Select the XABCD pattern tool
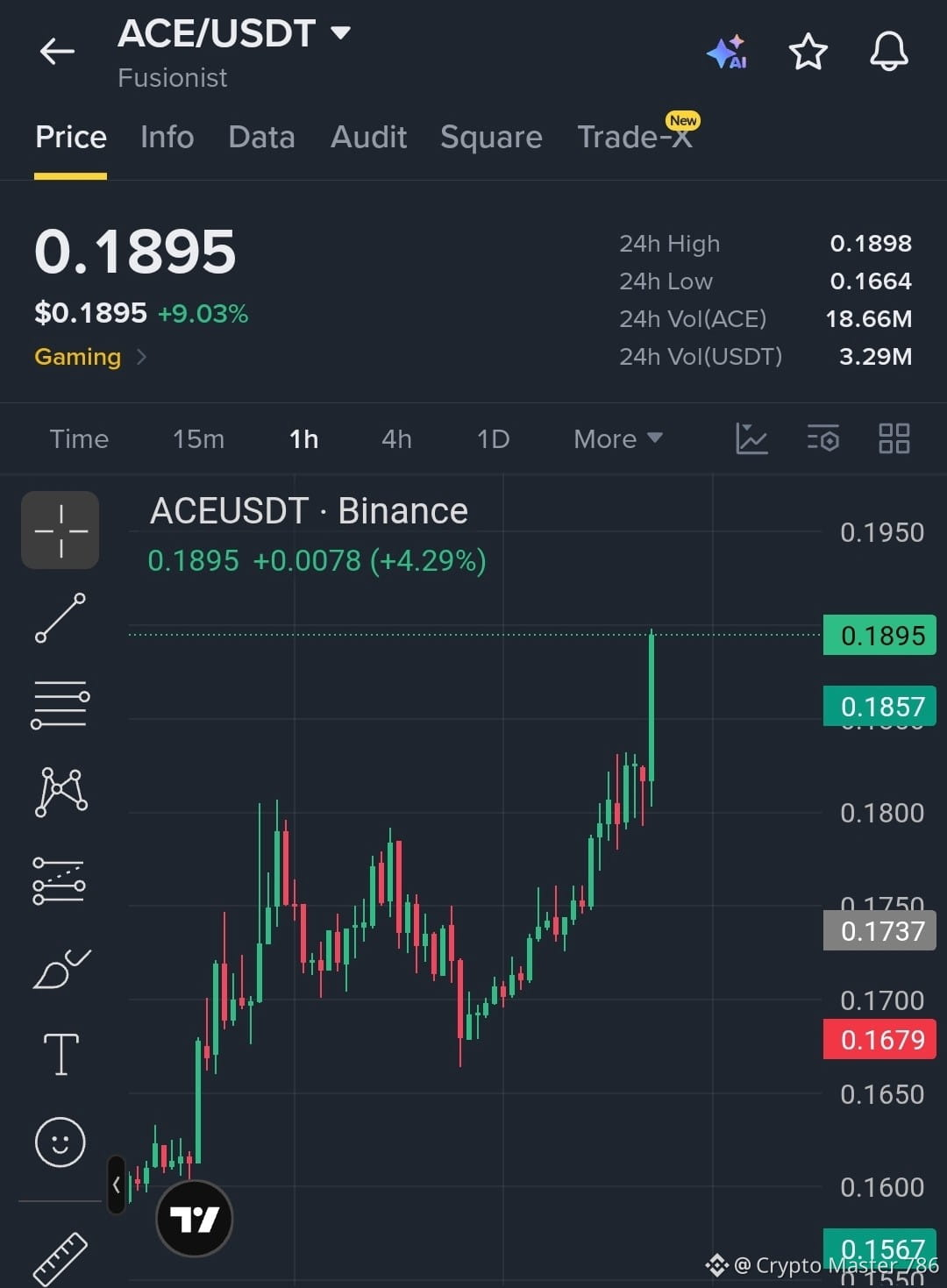947x1288 pixels. (x=61, y=792)
